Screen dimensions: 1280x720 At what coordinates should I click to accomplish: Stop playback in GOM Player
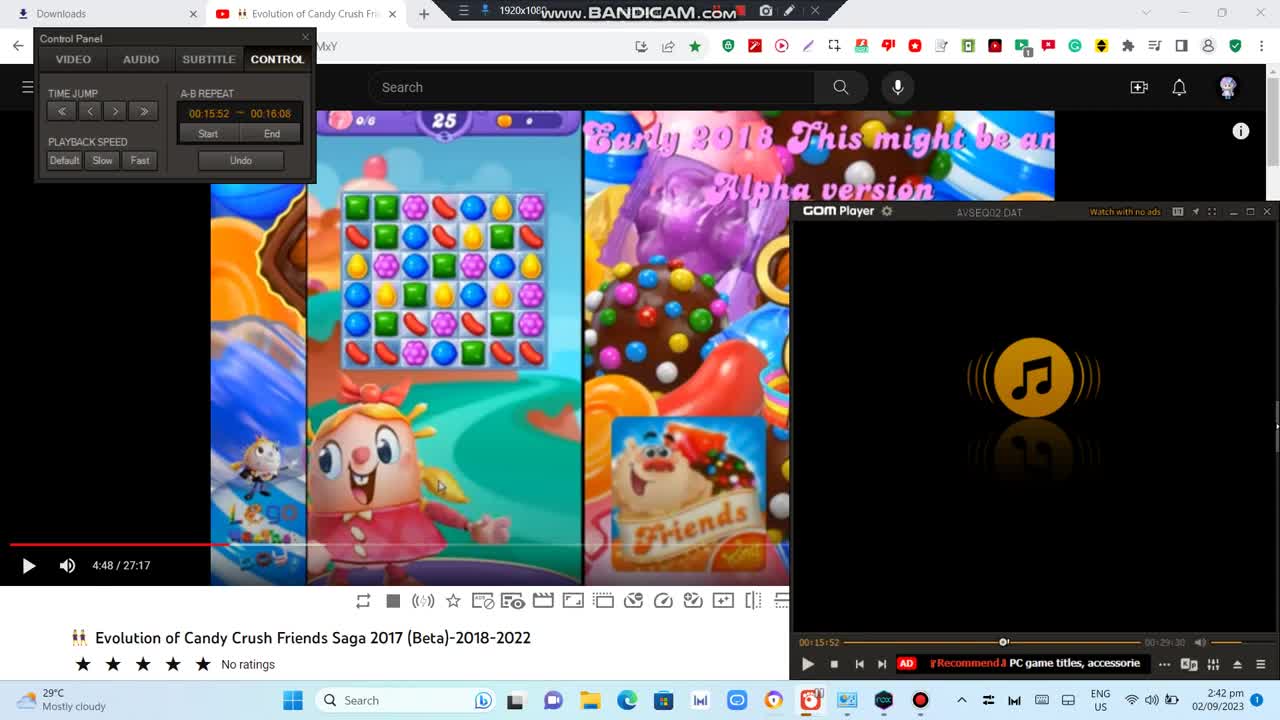tap(834, 664)
